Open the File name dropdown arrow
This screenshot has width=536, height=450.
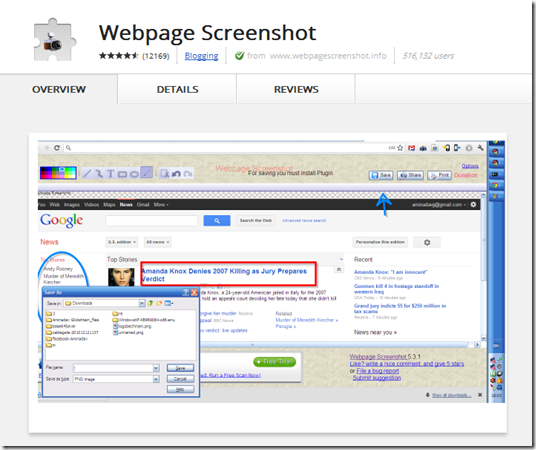tap(156, 368)
